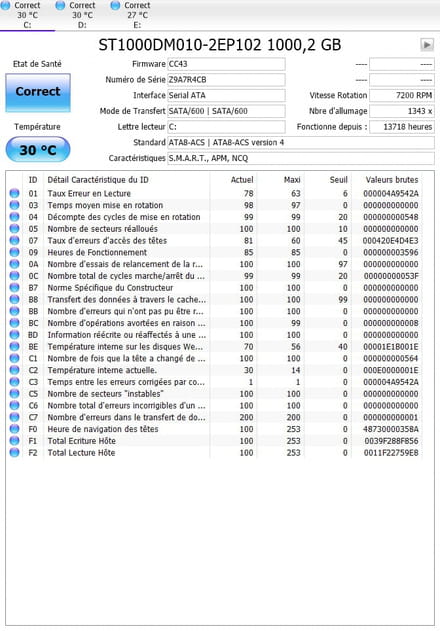Click the next disk arrow button

point(427,44)
